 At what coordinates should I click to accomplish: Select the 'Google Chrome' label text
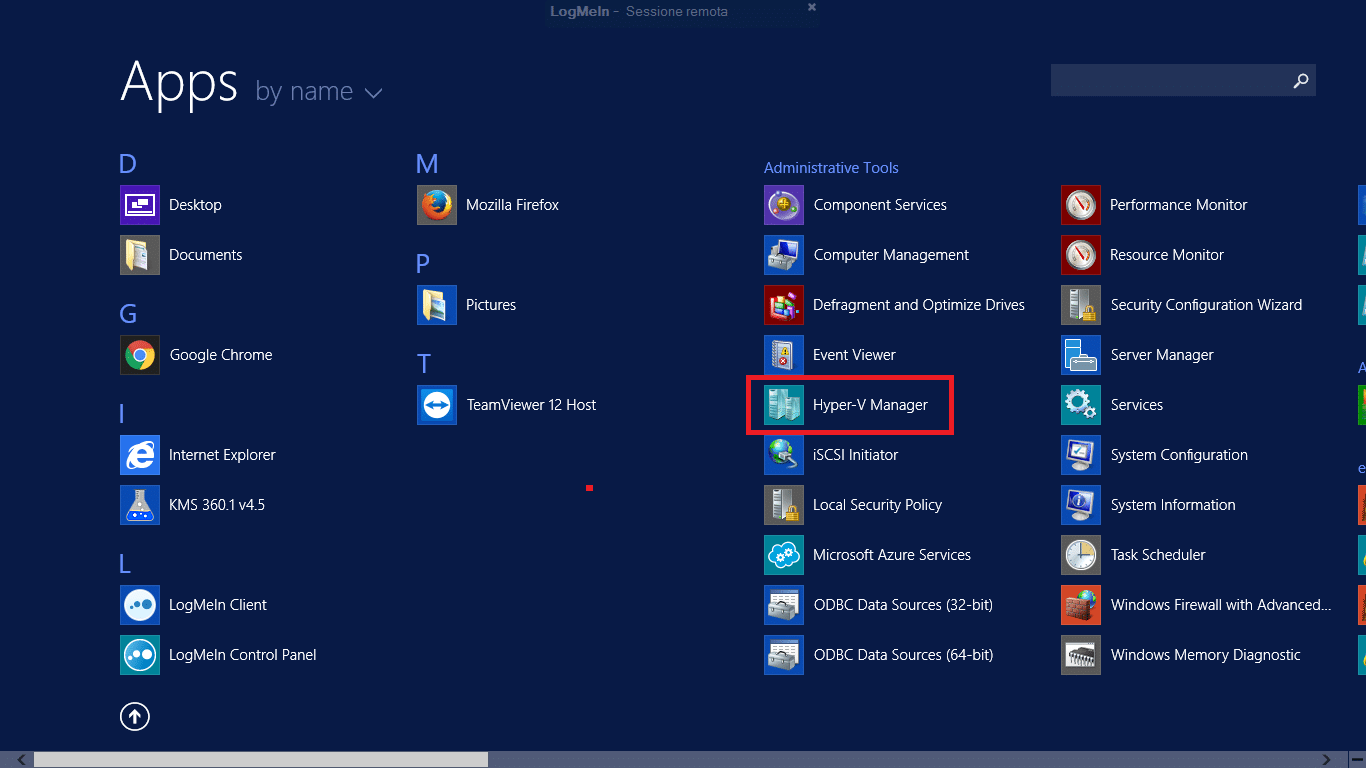tap(221, 355)
